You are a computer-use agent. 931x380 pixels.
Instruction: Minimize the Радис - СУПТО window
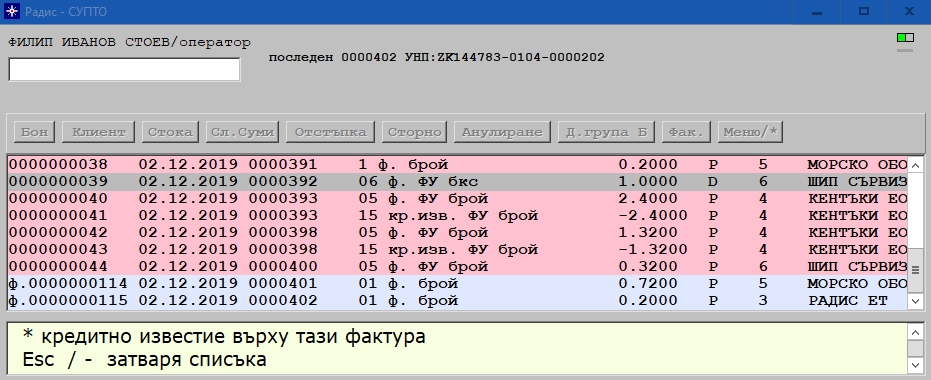point(818,12)
